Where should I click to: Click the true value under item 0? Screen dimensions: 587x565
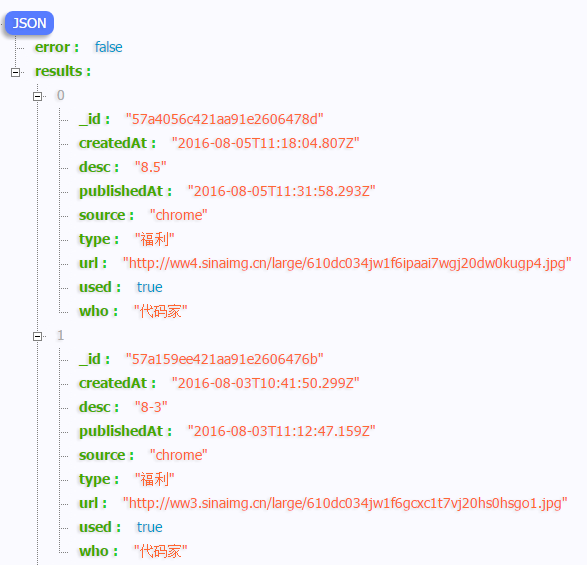pos(149,287)
